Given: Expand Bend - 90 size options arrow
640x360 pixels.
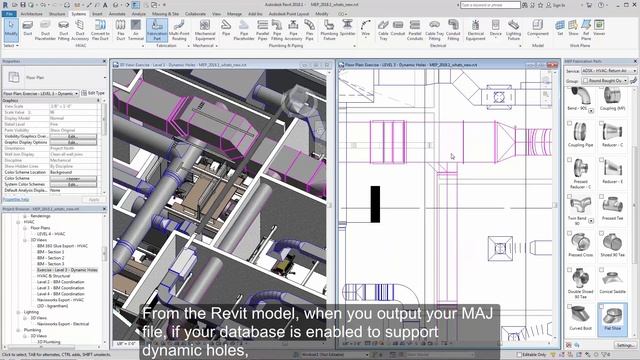Looking at the screenshot, I should pyautogui.click(x=591, y=111).
